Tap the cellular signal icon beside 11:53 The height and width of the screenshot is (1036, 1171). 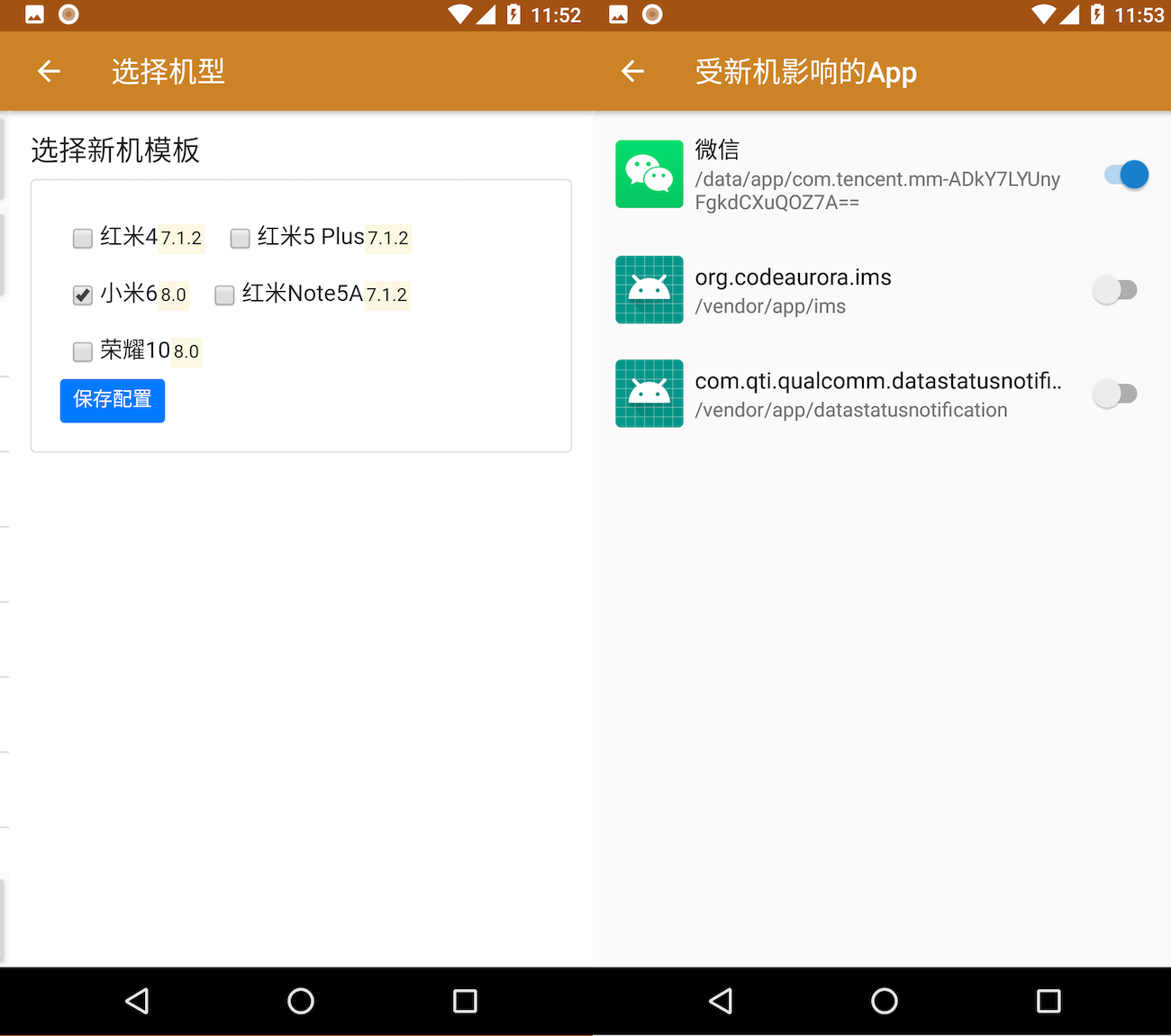pyautogui.click(x=1069, y=14)
